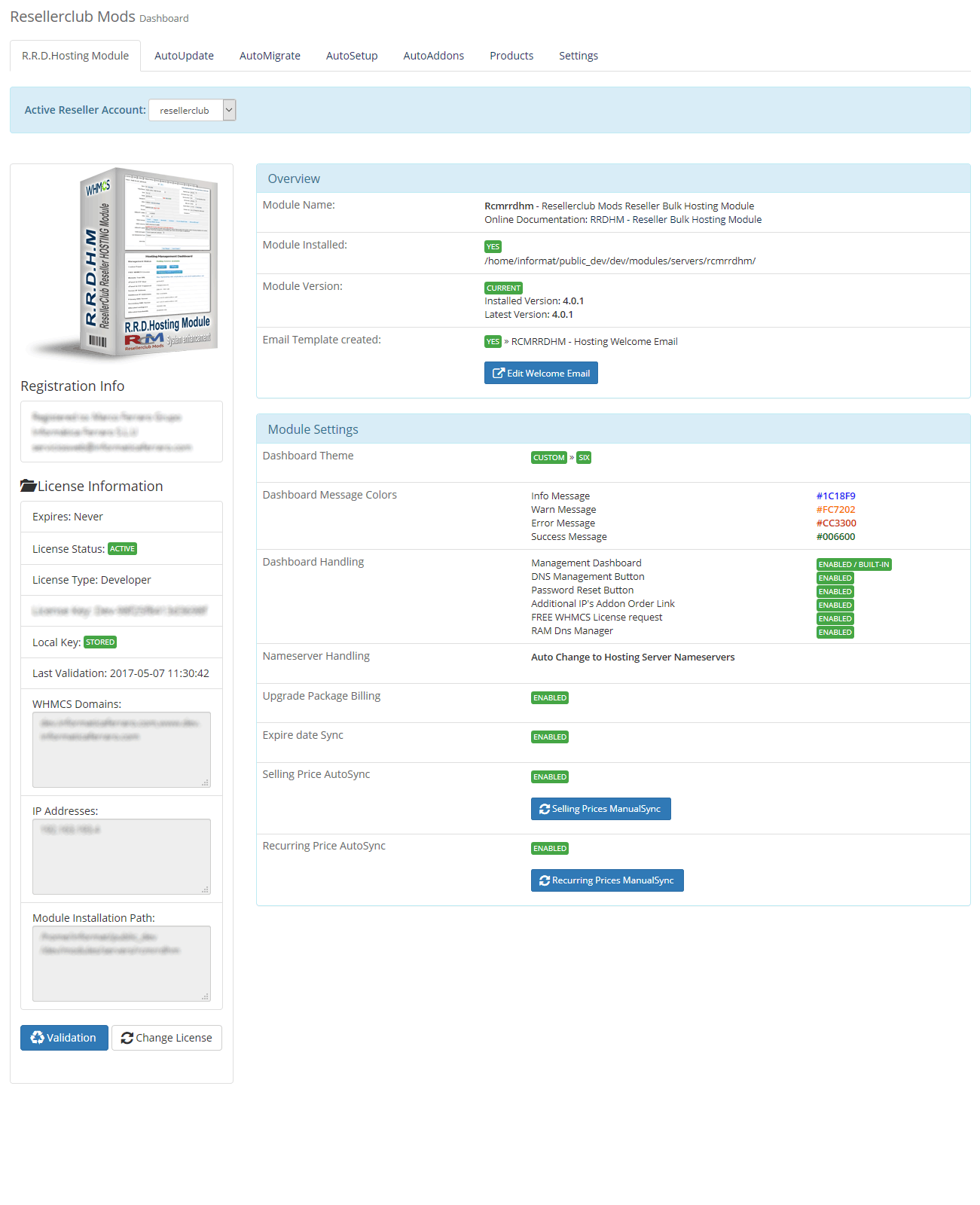Open the Settings tab
The width and height of the screenshot is (980, 1205).
click(x=579, y=56)
